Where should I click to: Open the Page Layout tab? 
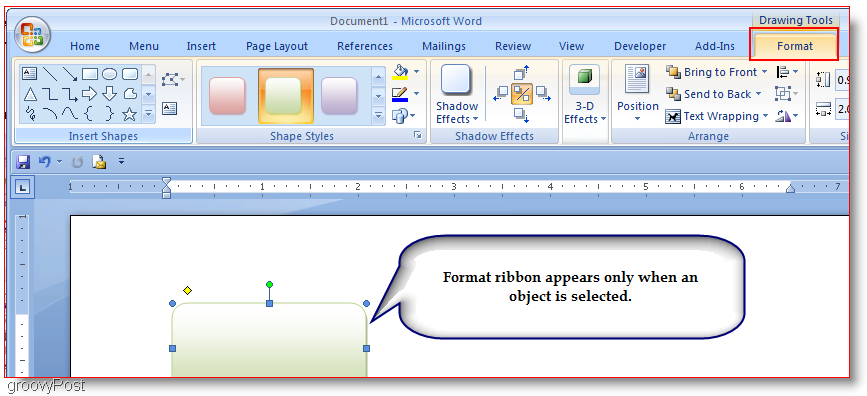pos(277,46)
